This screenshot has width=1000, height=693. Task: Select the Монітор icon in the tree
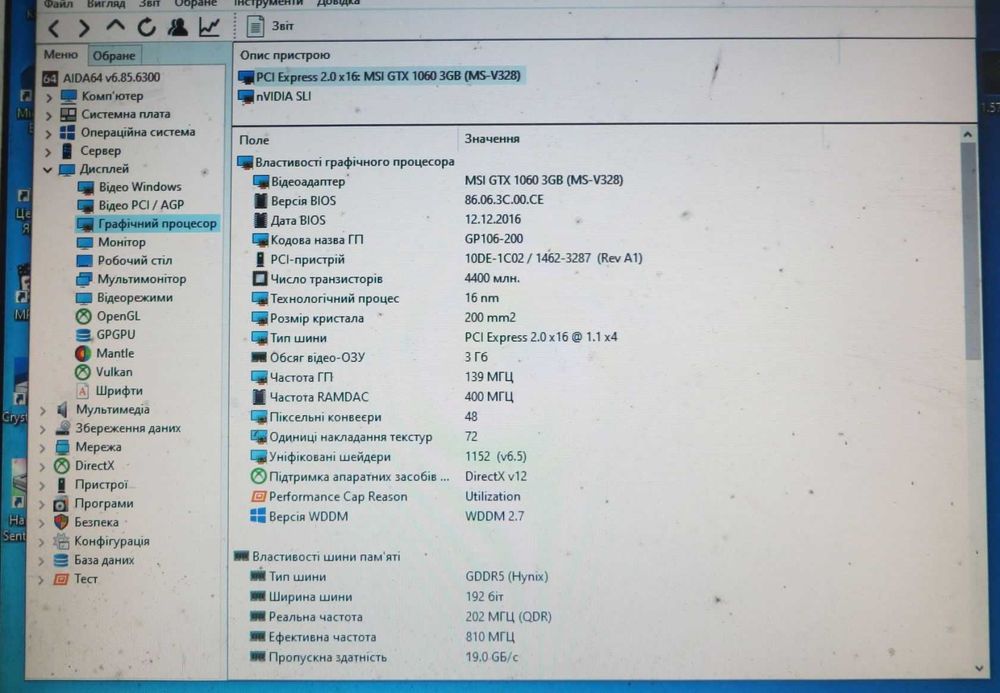click(x=85, y=243)
